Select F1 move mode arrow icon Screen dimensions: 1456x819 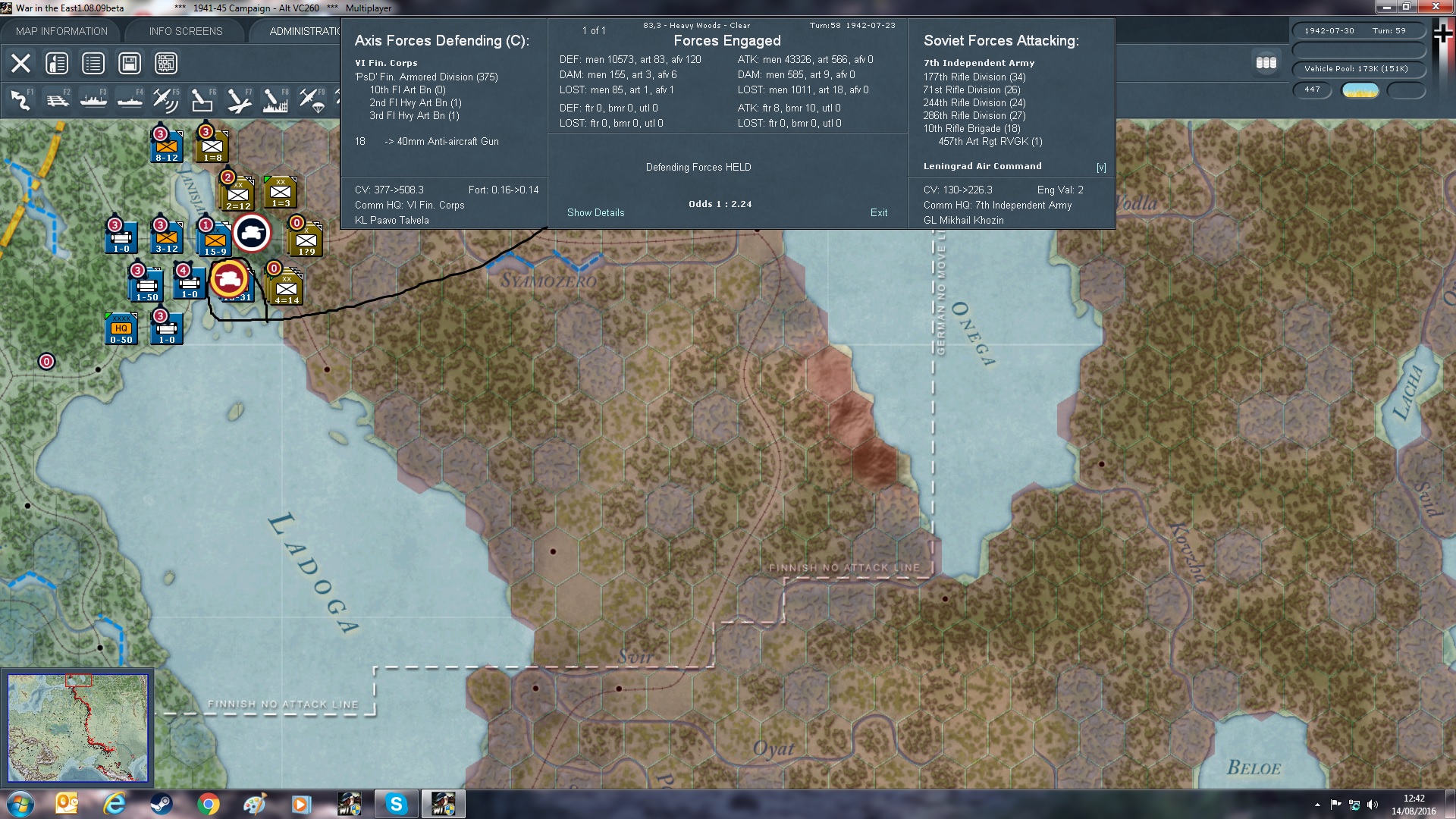pos(20,100)
